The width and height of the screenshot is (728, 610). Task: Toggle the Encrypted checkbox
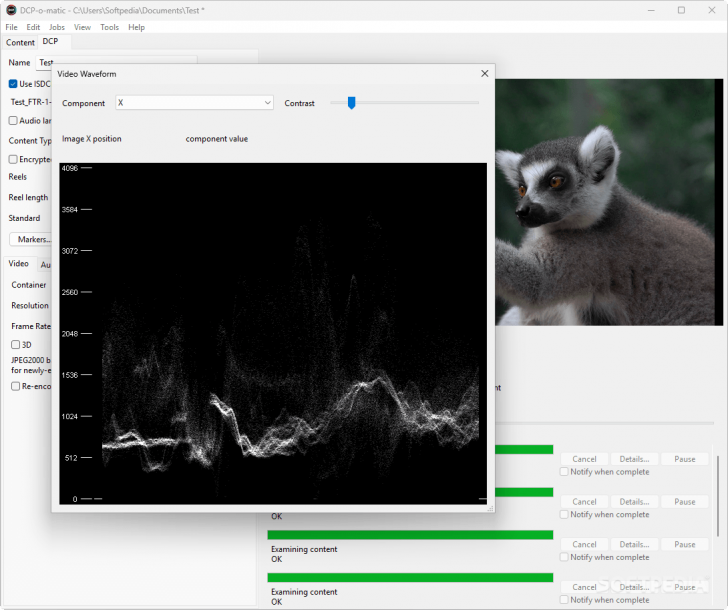click(x=14, y=159)
